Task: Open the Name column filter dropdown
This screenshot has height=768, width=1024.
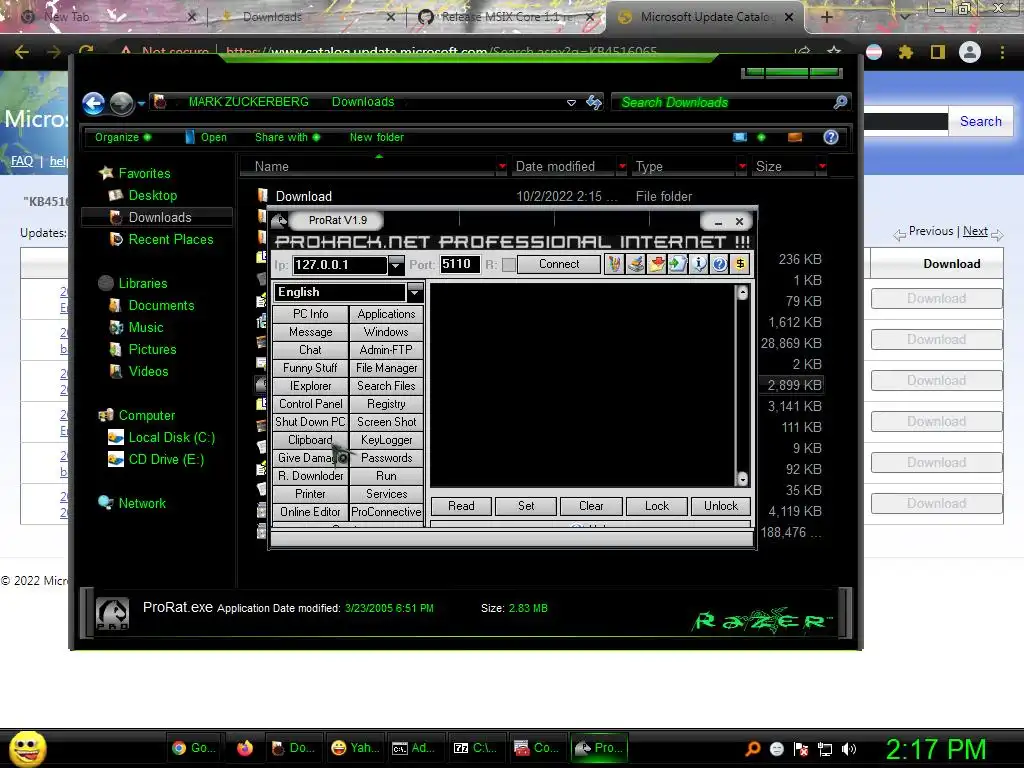Action: (x=502, y=167)
